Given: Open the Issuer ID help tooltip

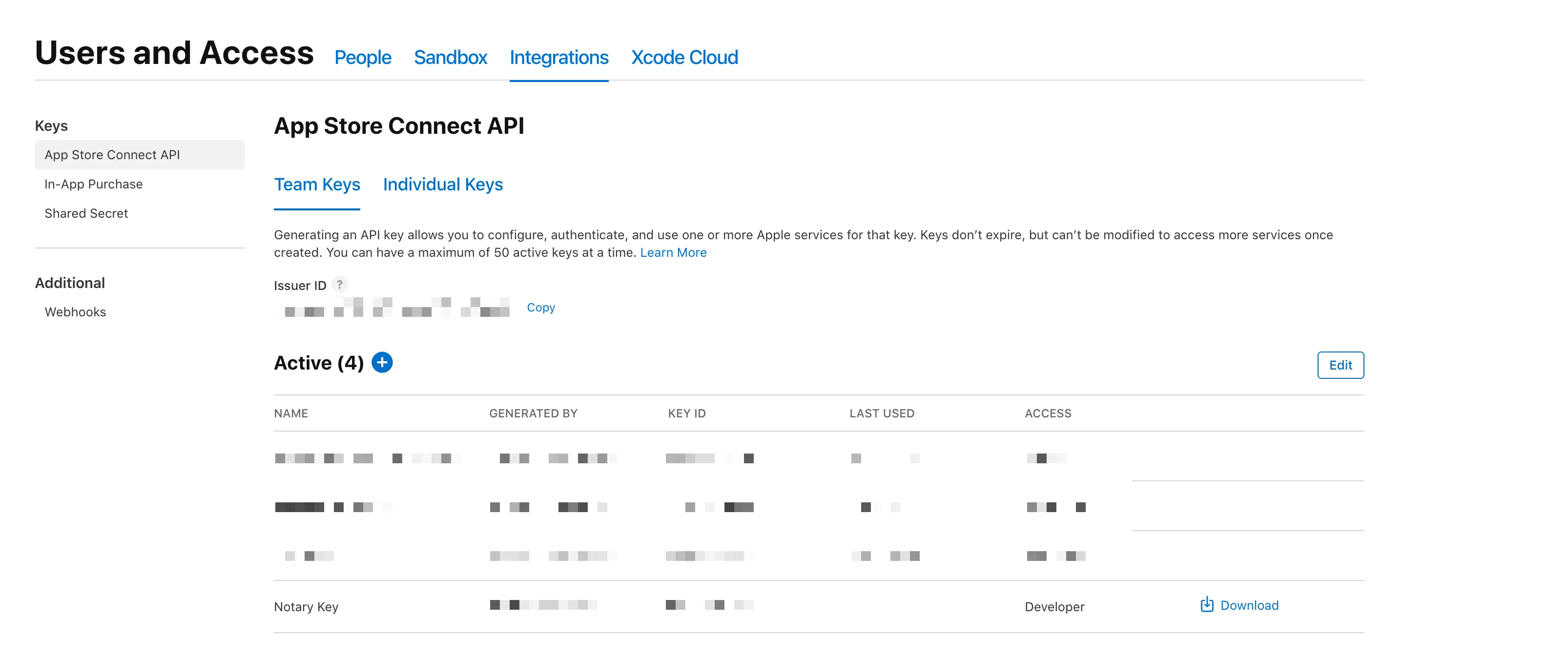Looking at the screenshot, I should coord(340,284).
